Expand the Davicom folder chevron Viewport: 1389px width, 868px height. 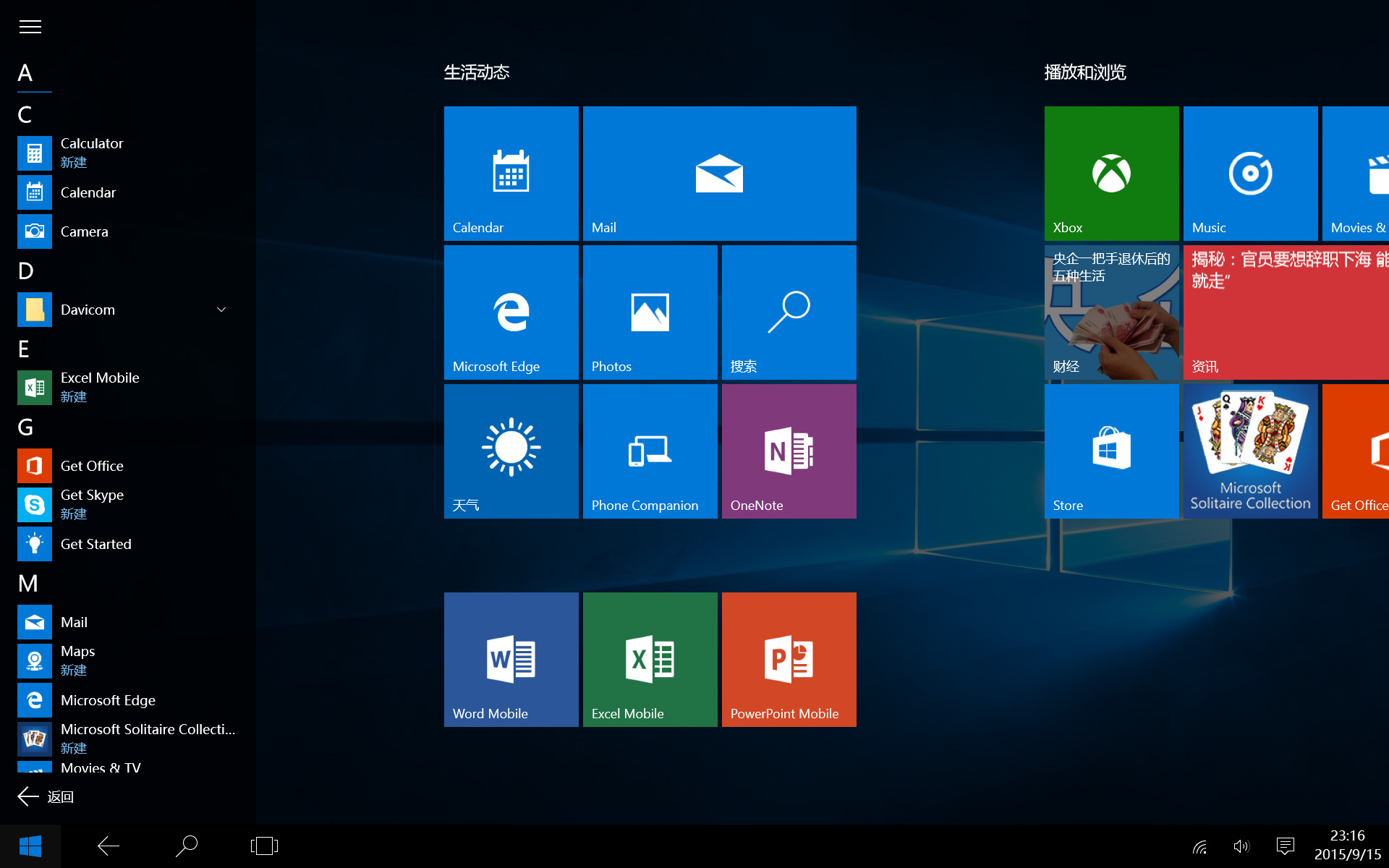coord(221,310)
